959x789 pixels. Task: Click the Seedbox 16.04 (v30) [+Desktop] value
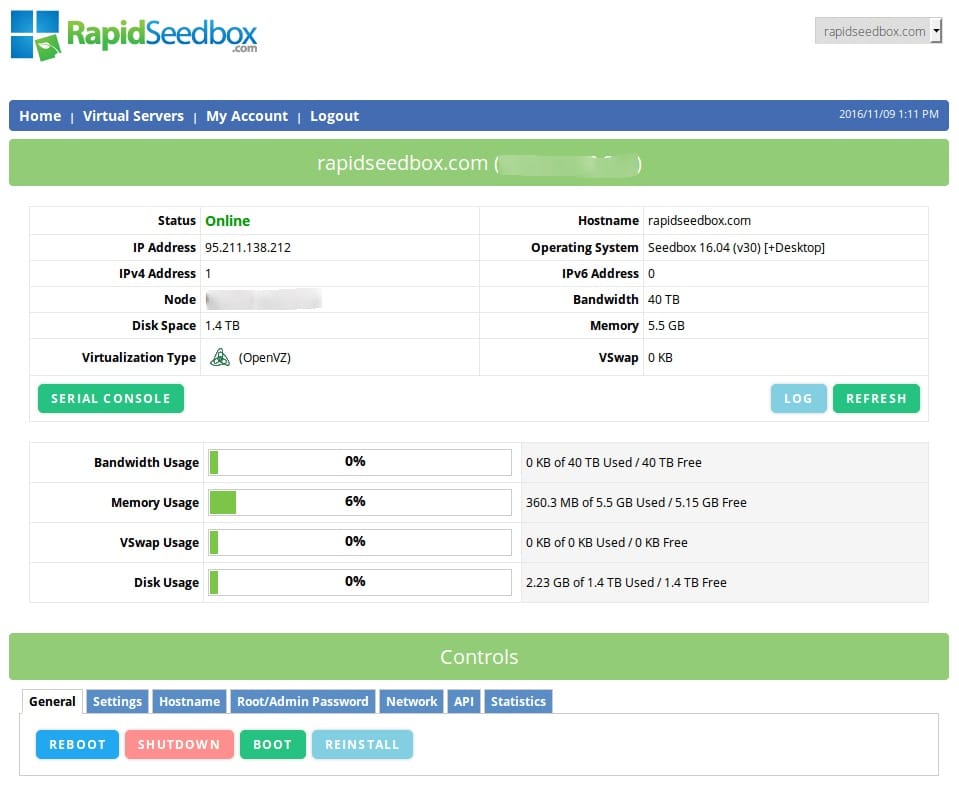coord(736,248)
